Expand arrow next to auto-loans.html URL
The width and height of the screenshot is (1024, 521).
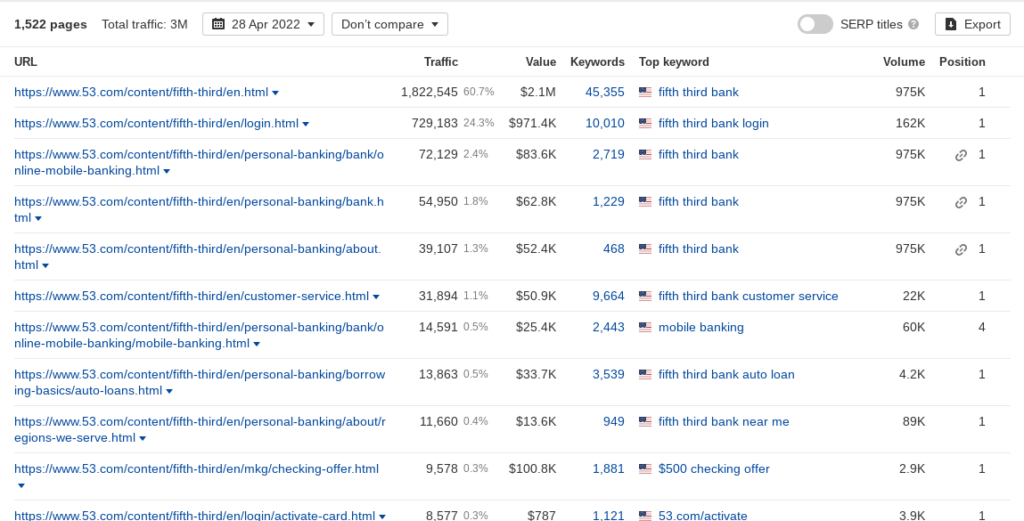(x=169, y=391)
